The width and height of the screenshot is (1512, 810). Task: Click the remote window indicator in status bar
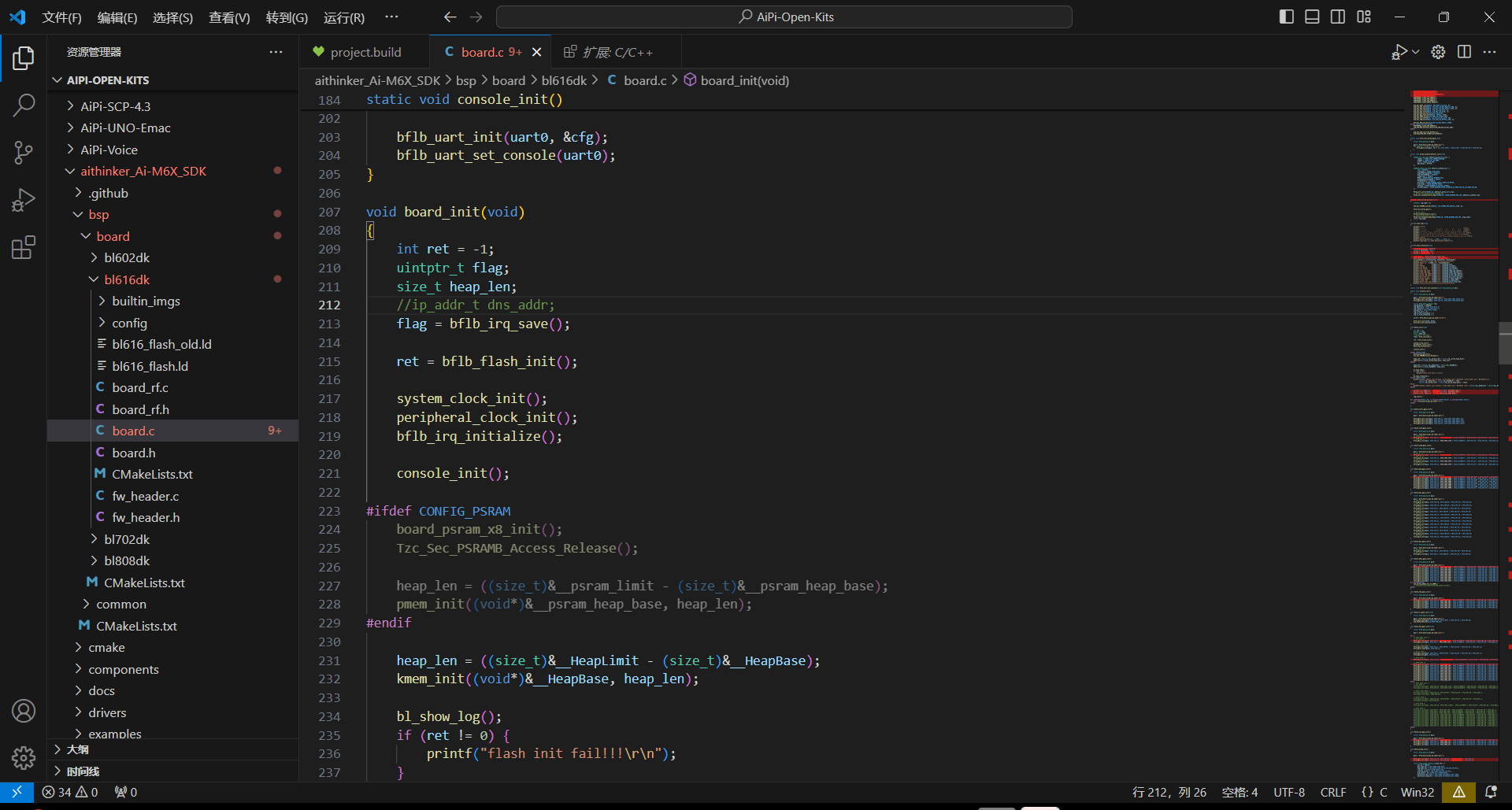(x=17, y=792)
